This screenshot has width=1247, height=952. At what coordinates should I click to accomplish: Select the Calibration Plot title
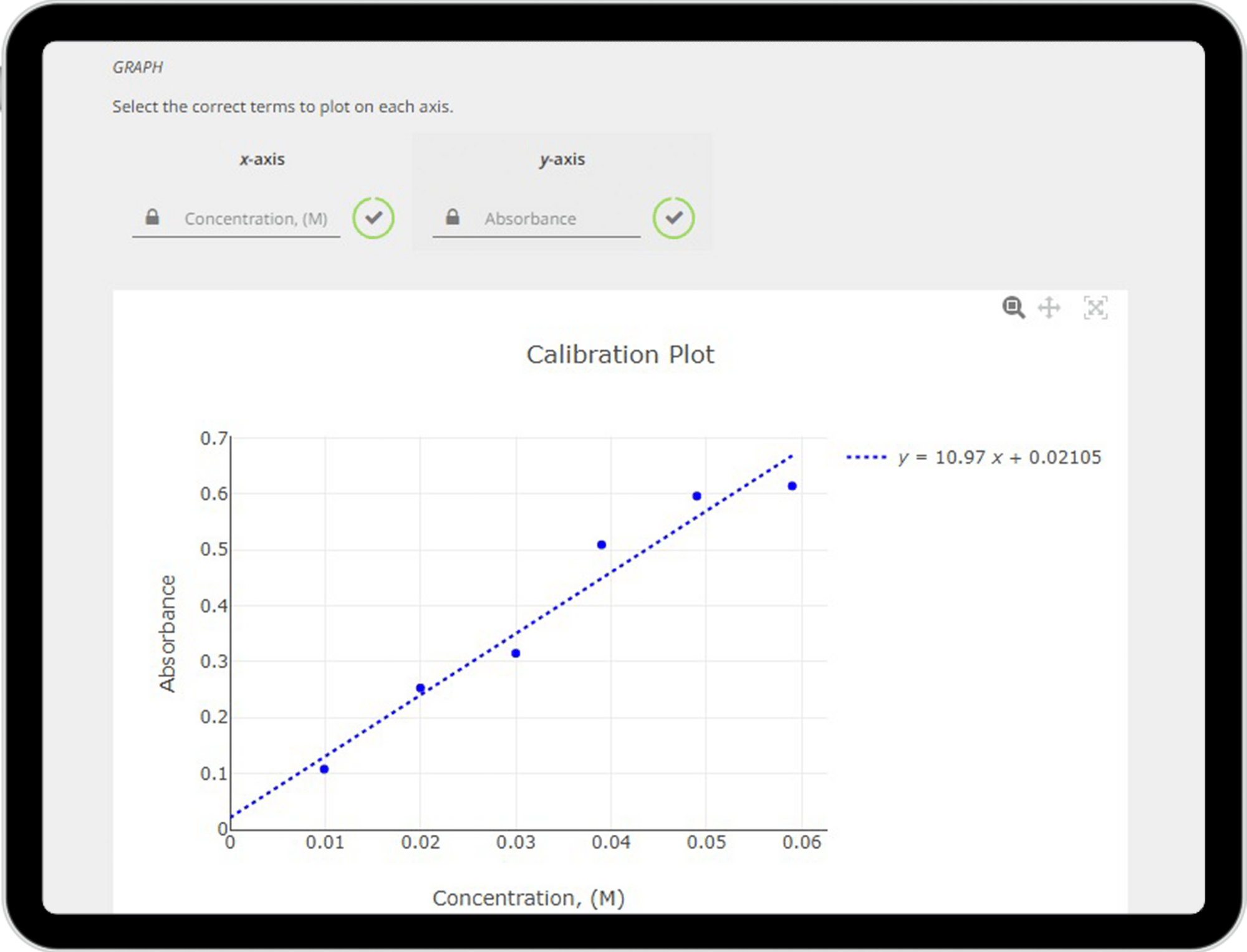(621, 354)
